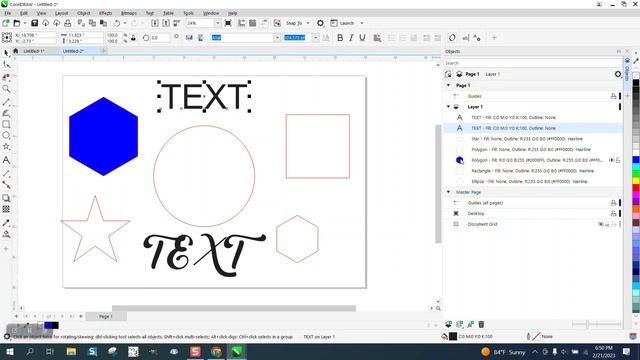The image size is (640, 360).
Task: Toggle Italic formatting
Action: pyautogui.click(x=351, y=38)
